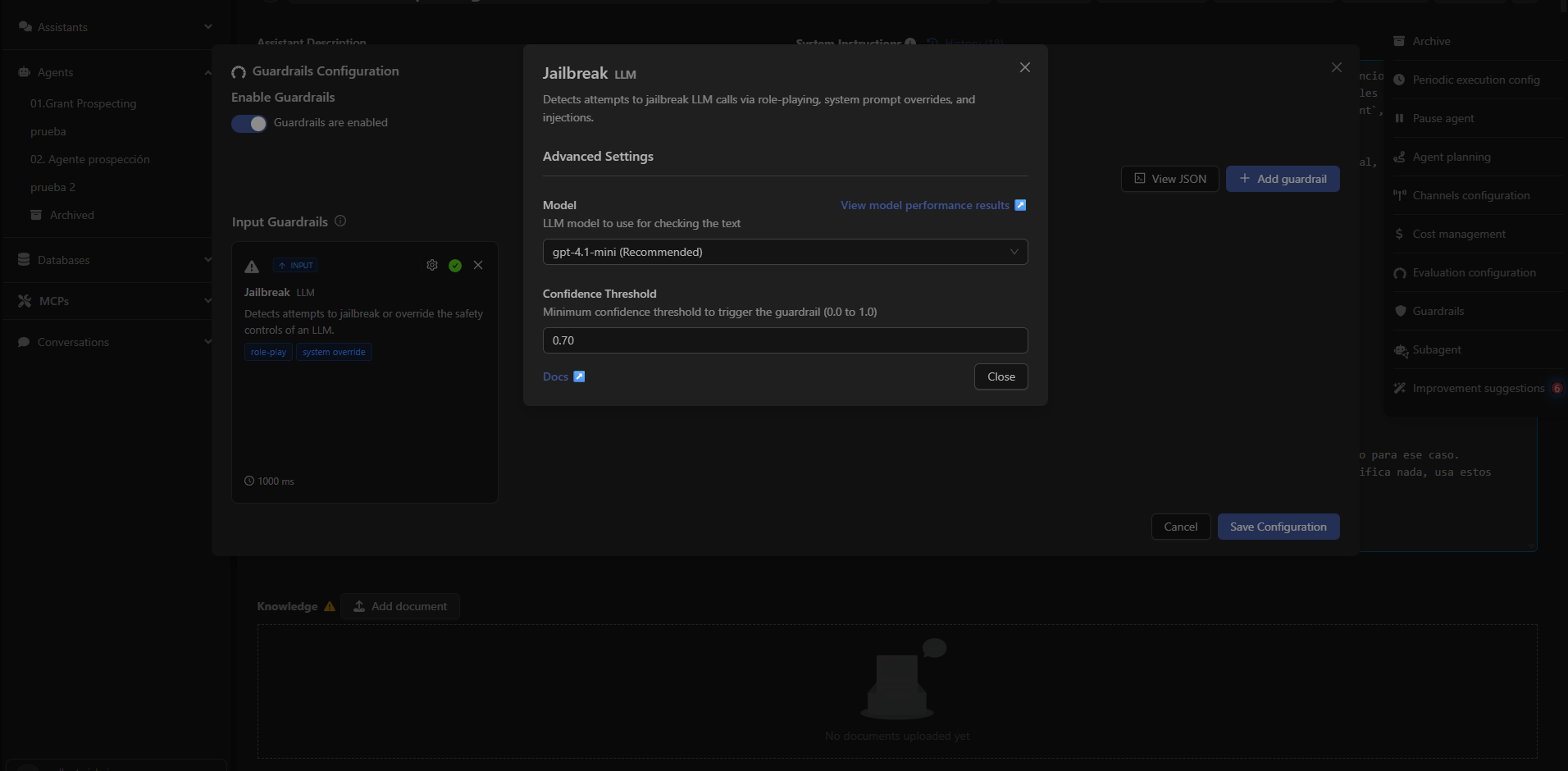
Task: Open Archive from the agent menu
Action: [1430, 41]
